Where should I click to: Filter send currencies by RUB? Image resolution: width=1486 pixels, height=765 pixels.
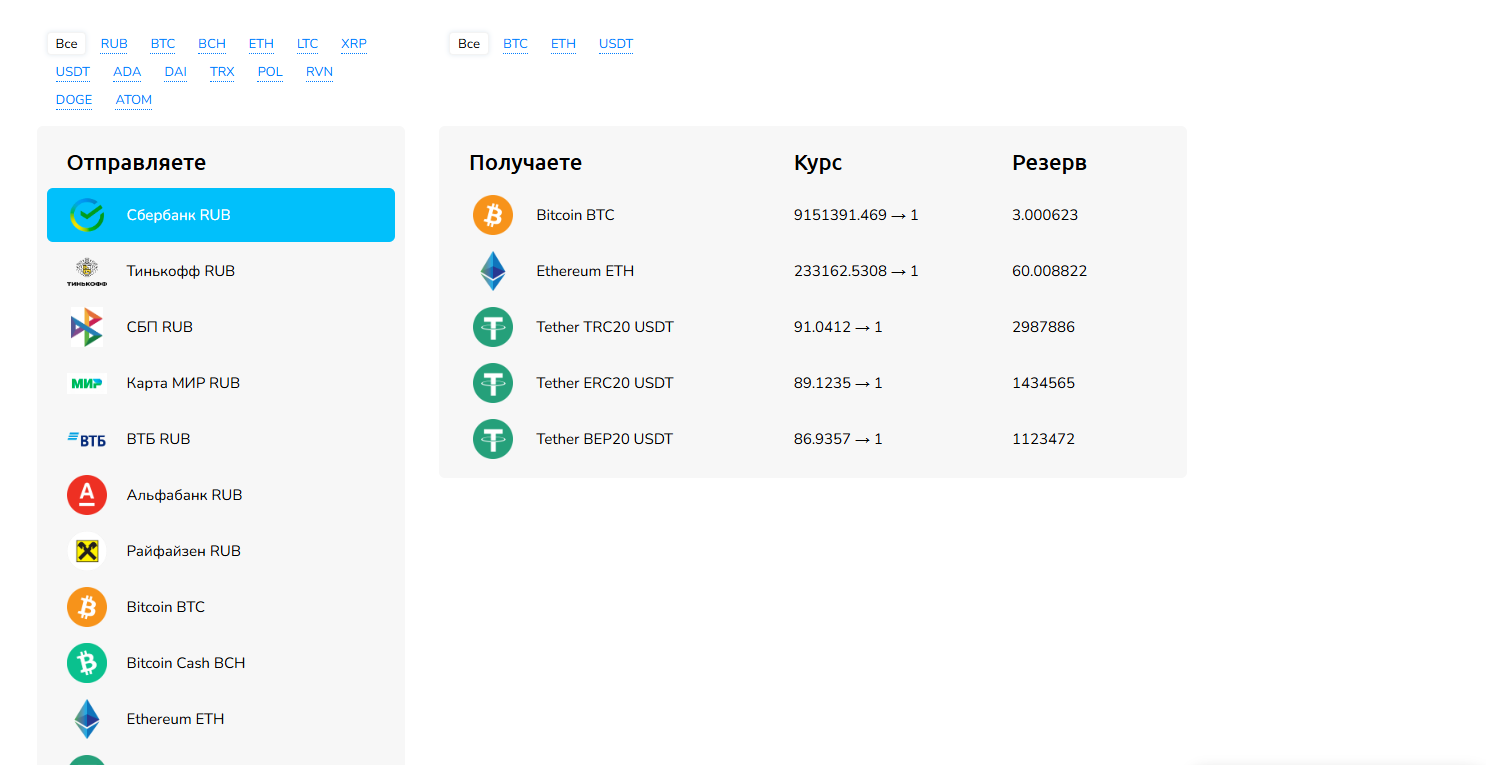(114, 44)
